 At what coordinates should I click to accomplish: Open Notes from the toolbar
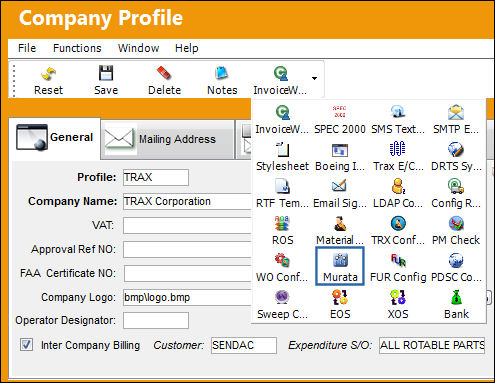tap(222, 81)
